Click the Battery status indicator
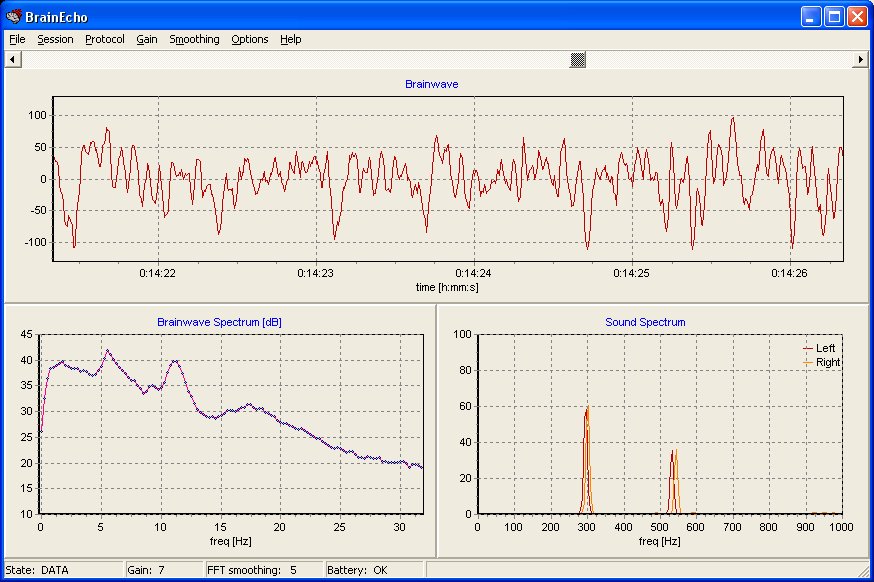The image size is (874, 582). [356, 570]
